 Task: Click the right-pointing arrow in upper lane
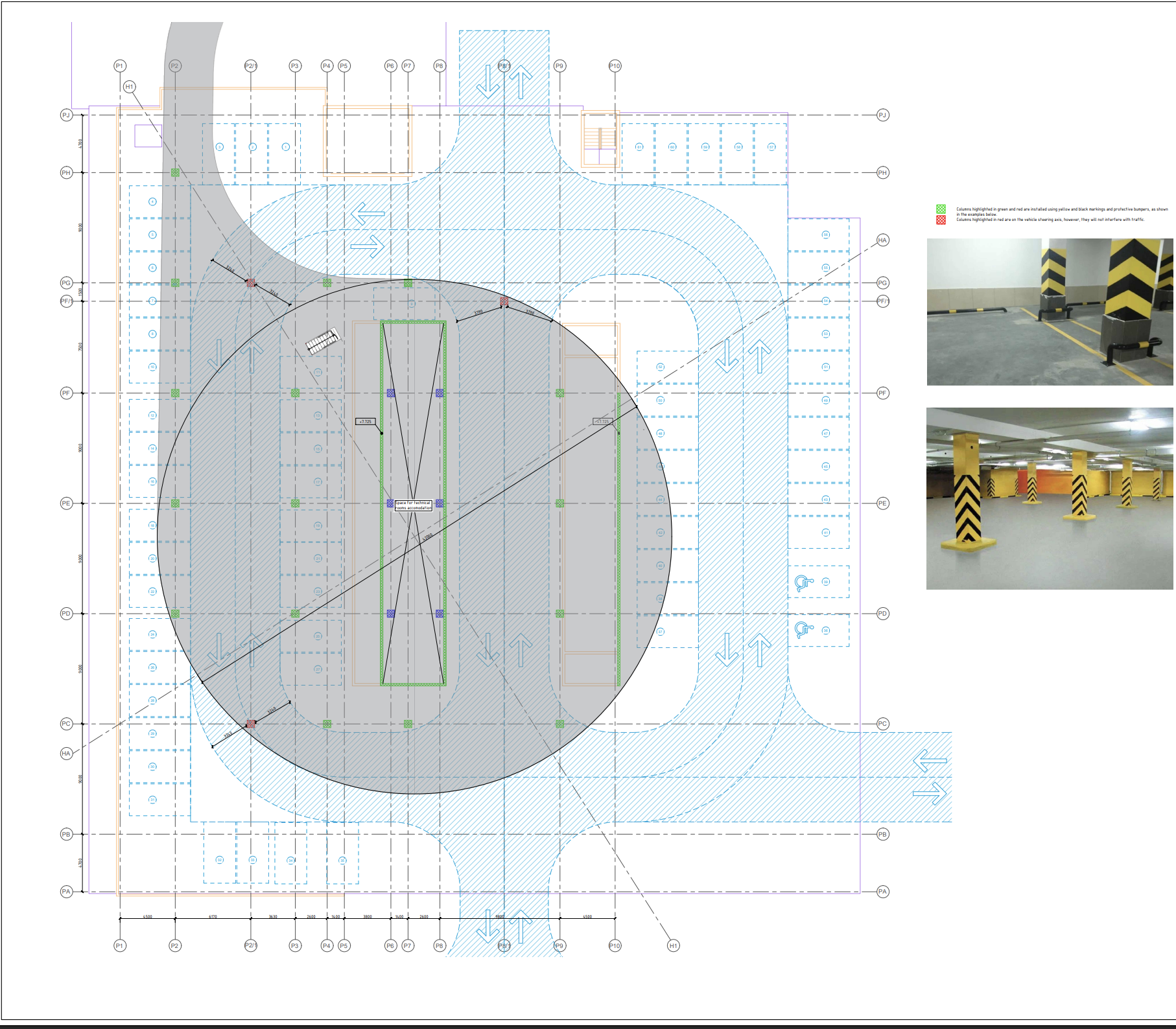(368, 246)
